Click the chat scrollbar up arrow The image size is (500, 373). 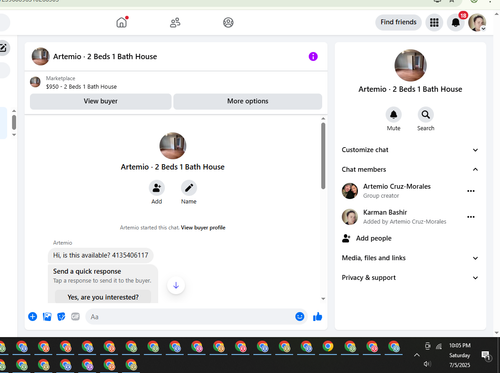click(x=323, y=119)
